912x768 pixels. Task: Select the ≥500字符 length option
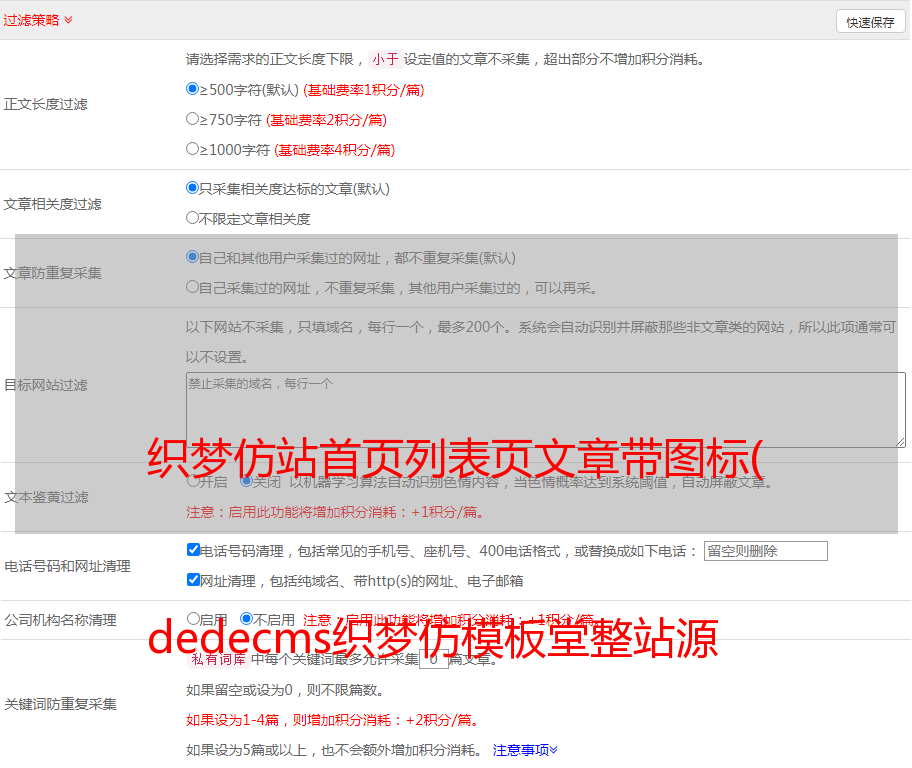(x=192, y=88)
